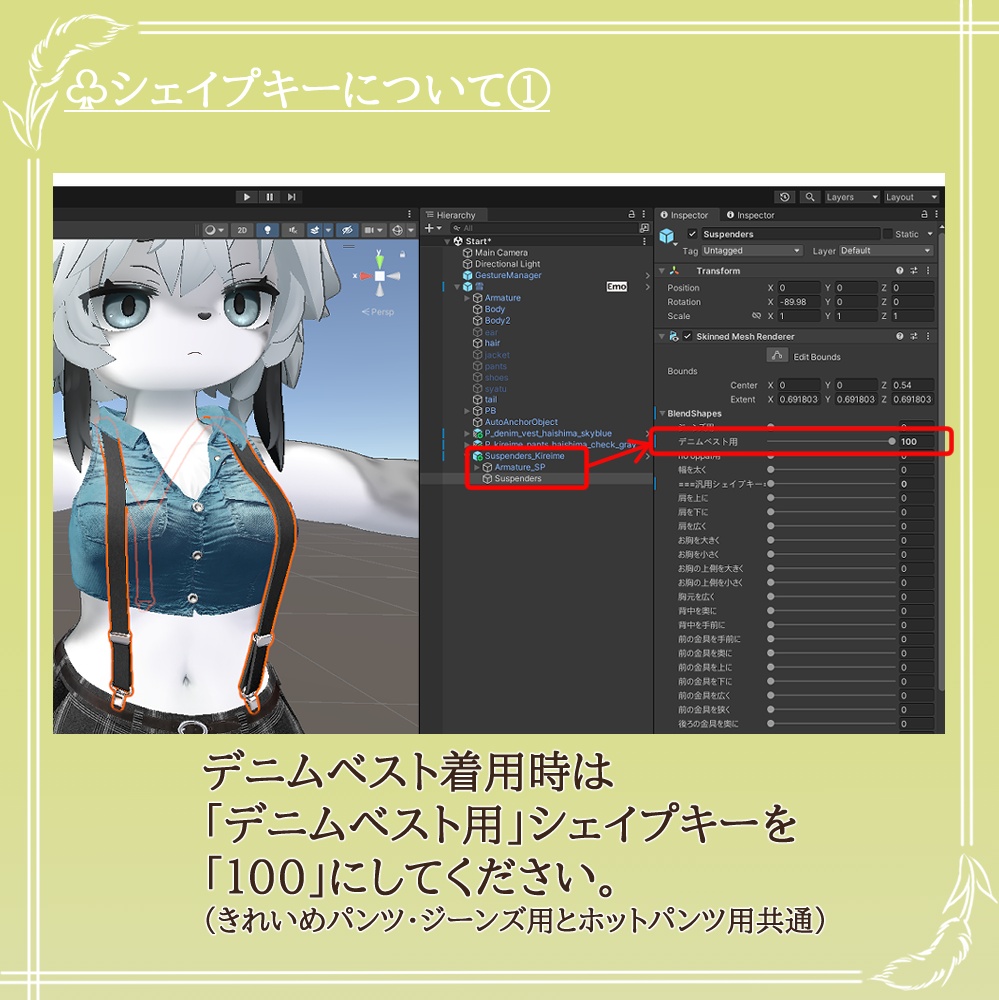Open the draw mode shading dropdown
Viewport: 999px width, 1000px height.
click(x=214, y=230)
